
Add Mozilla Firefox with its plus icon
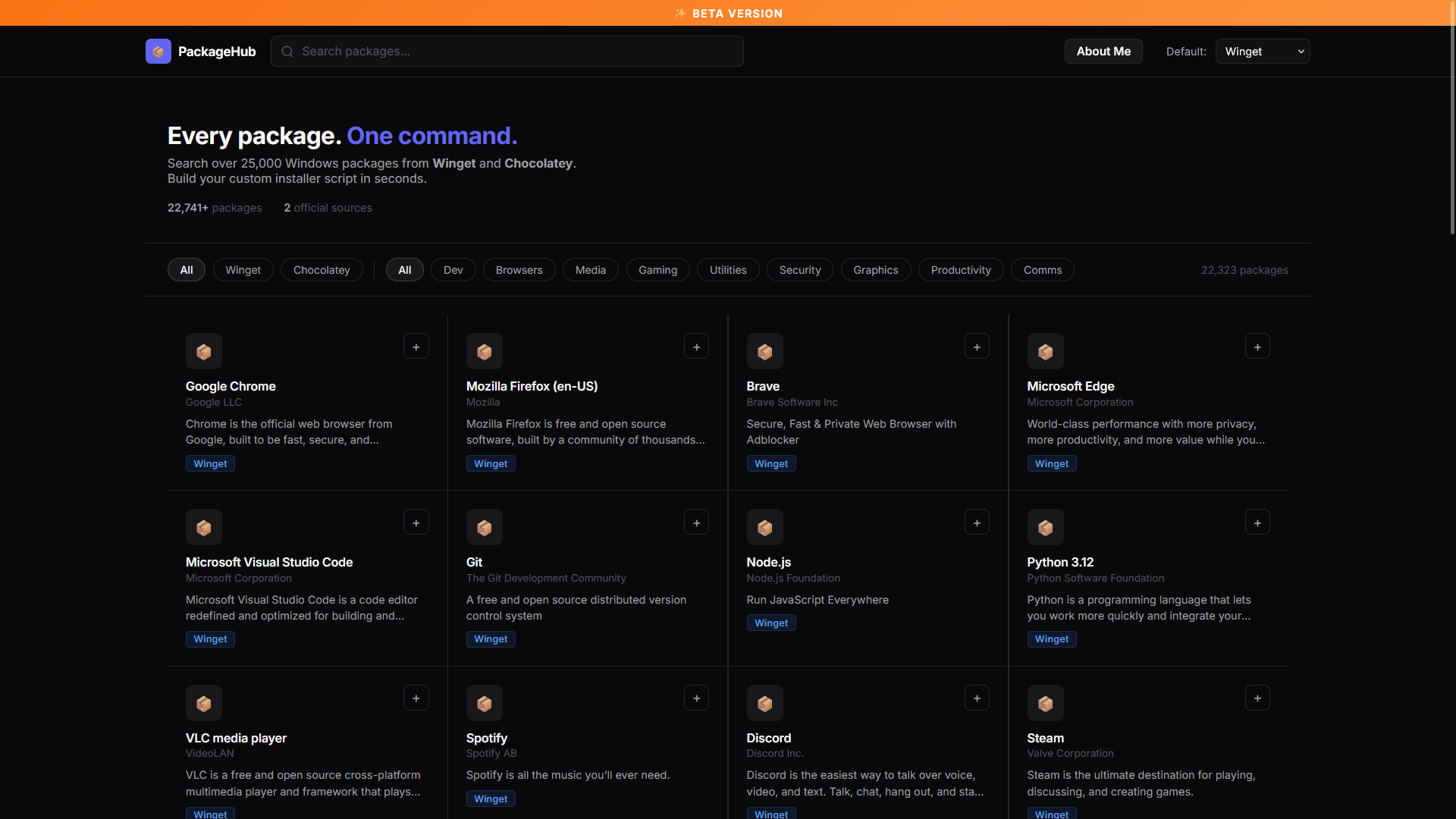(x=697, y=347)
